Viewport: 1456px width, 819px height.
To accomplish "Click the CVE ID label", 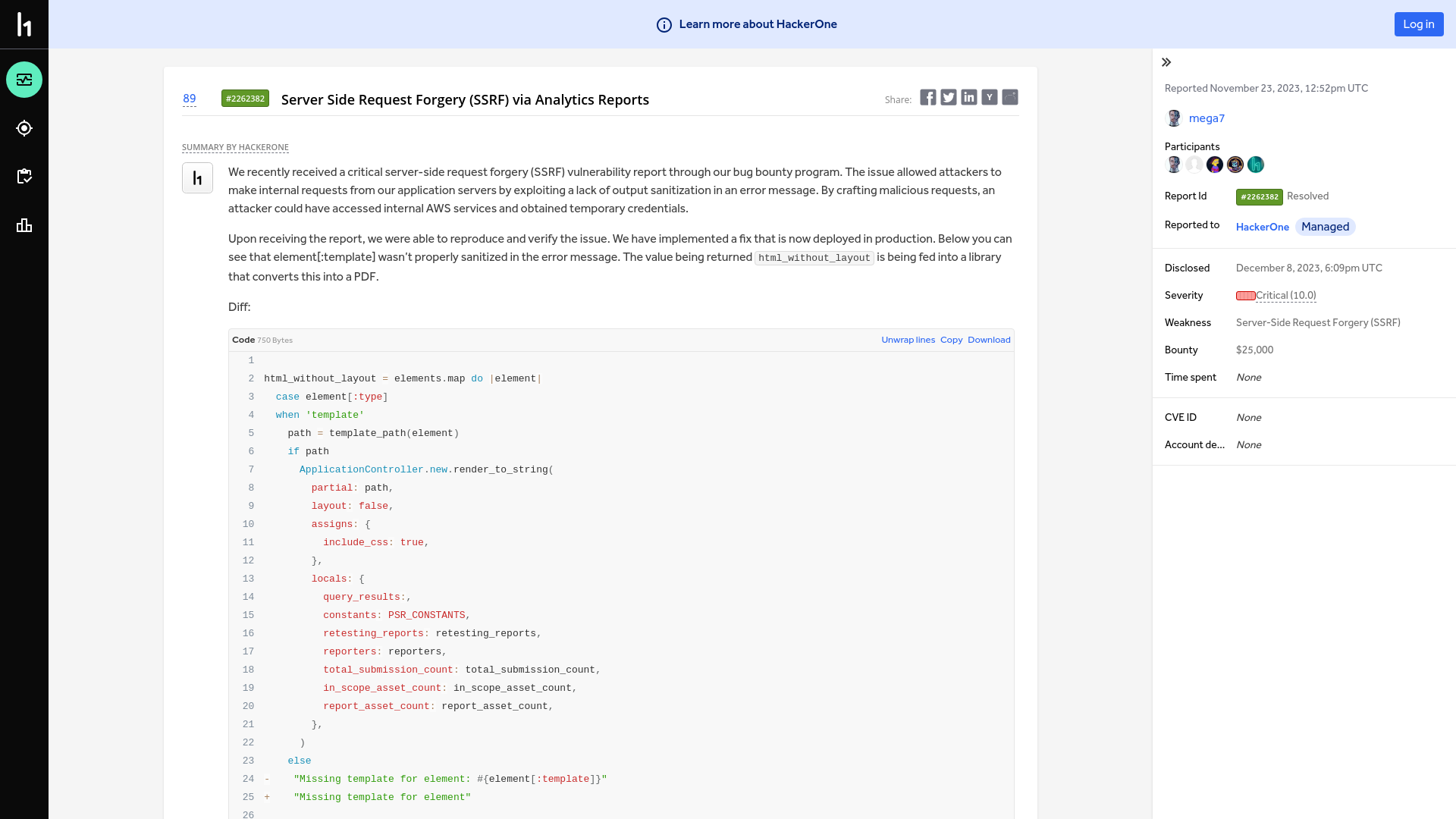I will click(1181, 418).
